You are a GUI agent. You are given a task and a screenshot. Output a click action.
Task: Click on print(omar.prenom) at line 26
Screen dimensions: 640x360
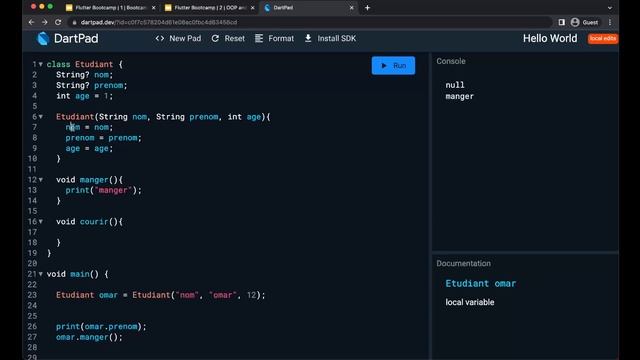click(101, 327)
